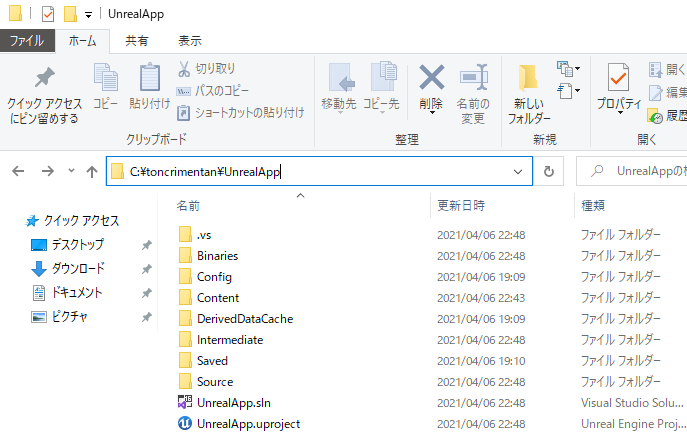Select the Saved folder
The image size is (687, 433).
coord(212,361)
